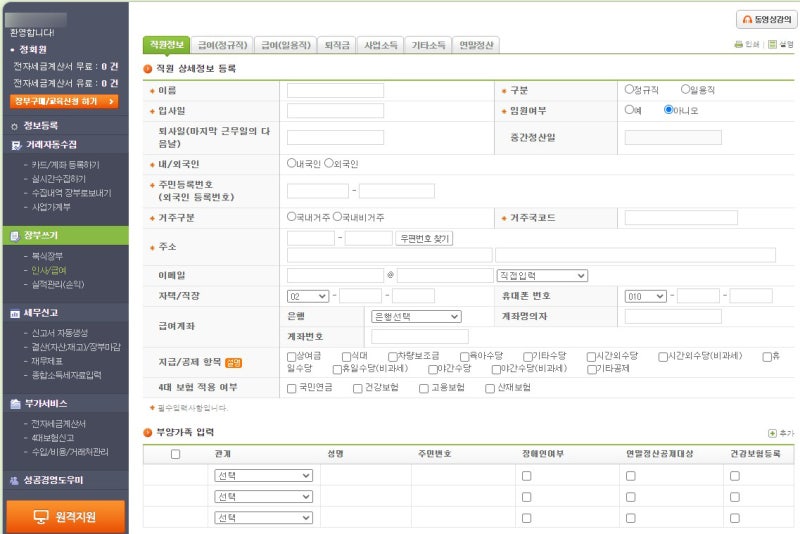Select the 내국인 radio button

coord(291,163)
